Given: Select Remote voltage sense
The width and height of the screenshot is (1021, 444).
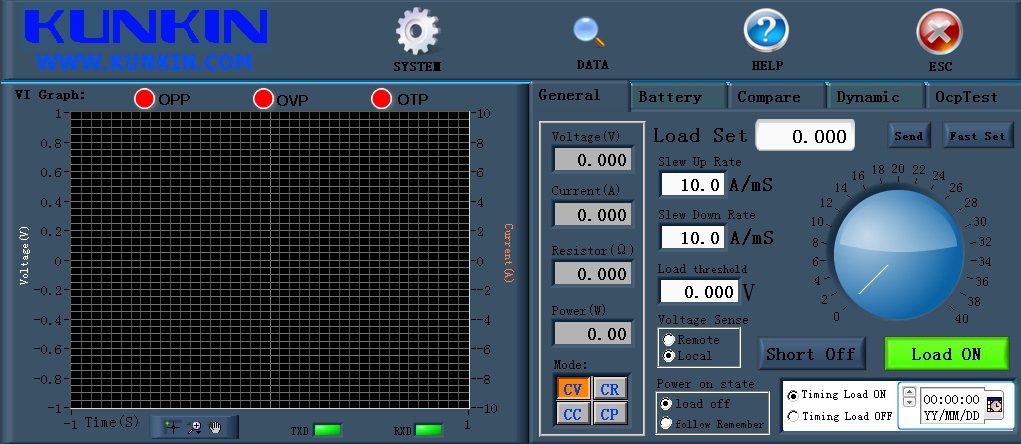Looking at the screenshot, I should (x=669, y=341).
